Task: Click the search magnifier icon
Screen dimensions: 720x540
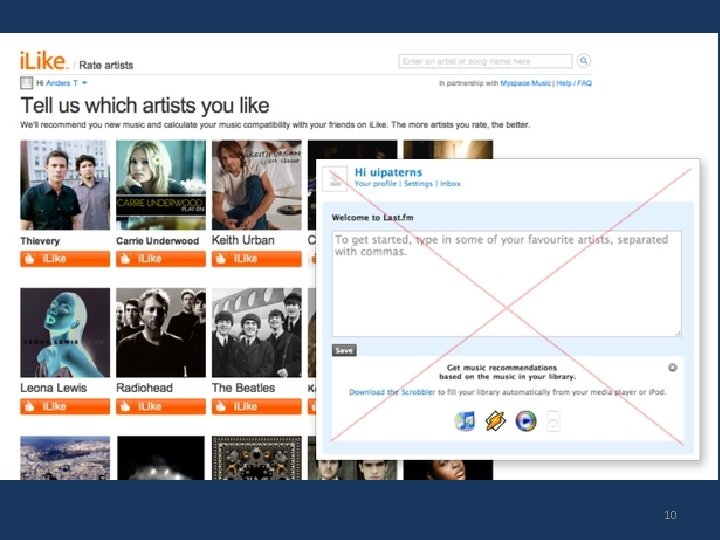Action: pyautogui.click(x=584, y=61)
